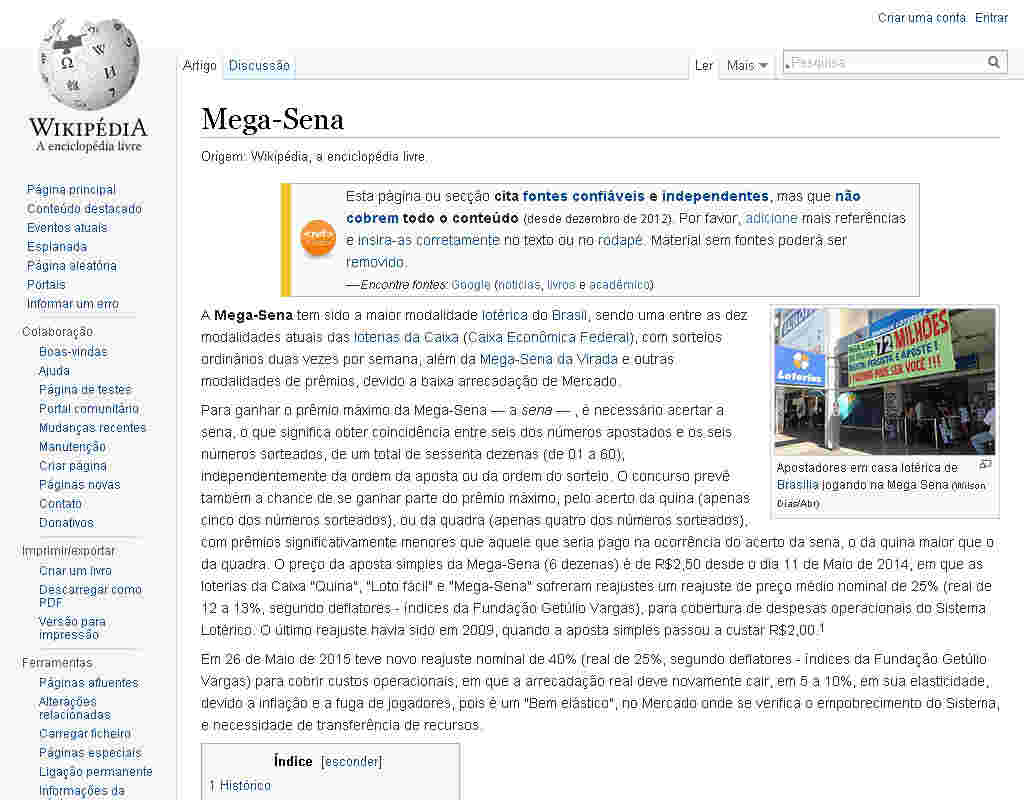Click the 'removido' link in notice
Viewport: 1024px width, 800px height.
(375, 263)
